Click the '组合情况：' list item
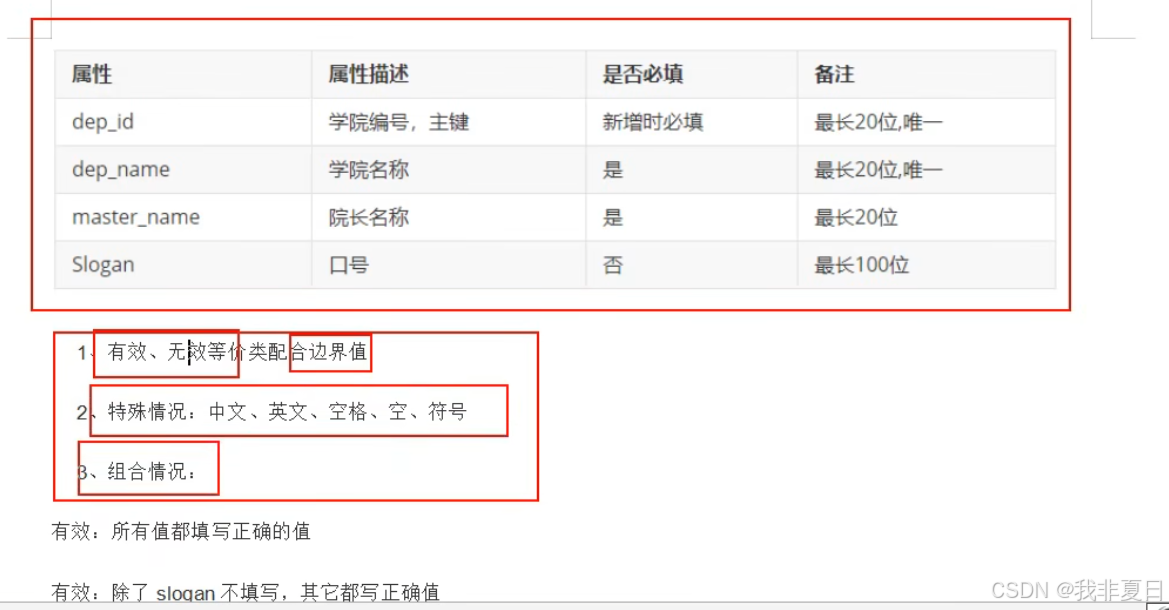 [x=152, y=471]
